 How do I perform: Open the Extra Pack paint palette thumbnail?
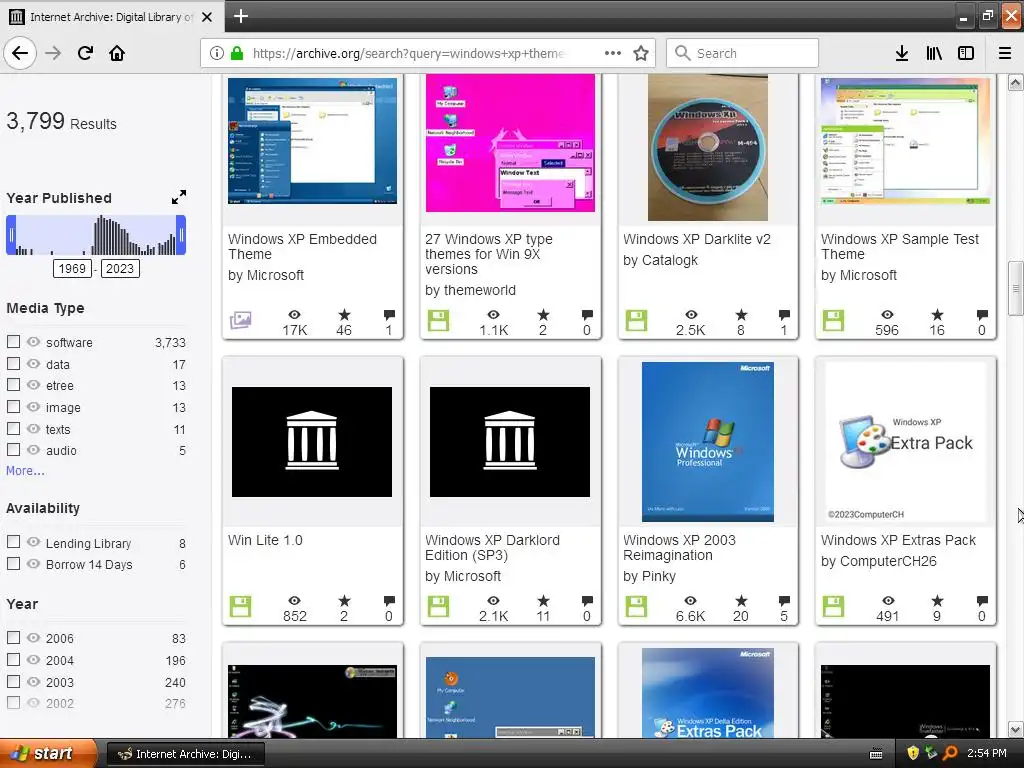[x=906, y=442]
